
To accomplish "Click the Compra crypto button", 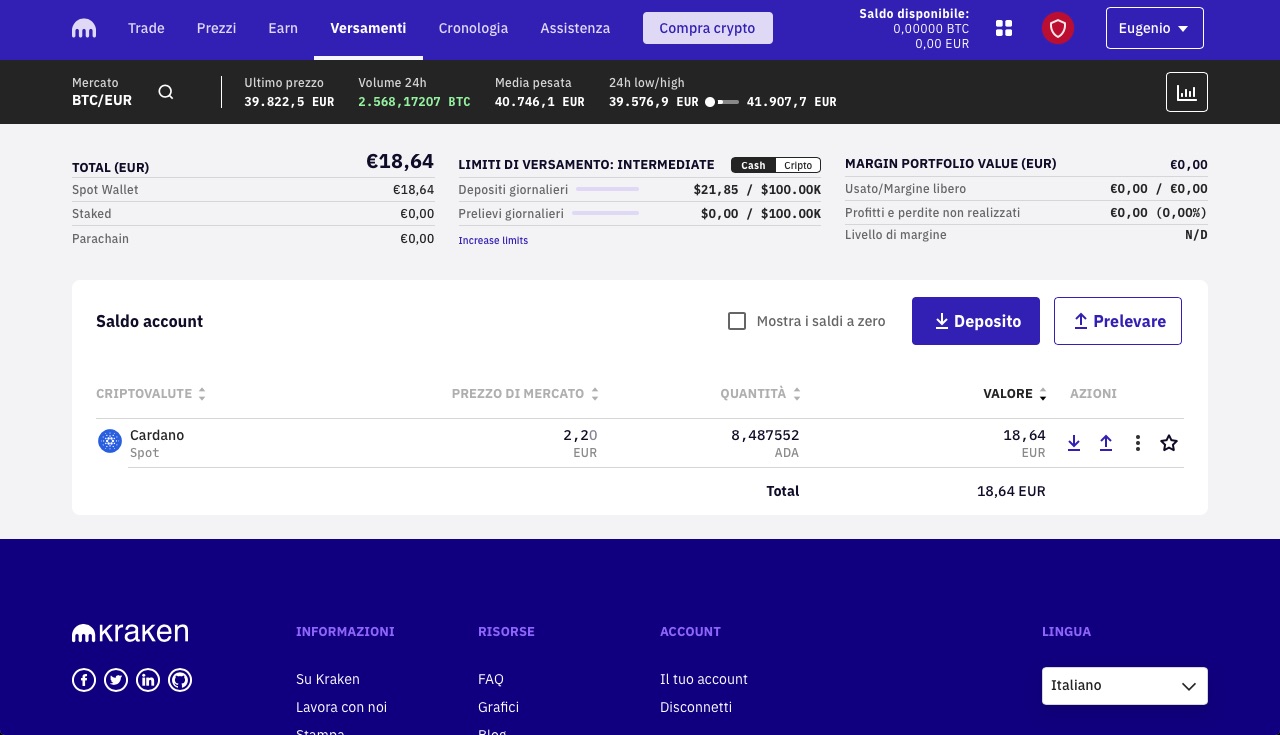I will coord(707,28).
